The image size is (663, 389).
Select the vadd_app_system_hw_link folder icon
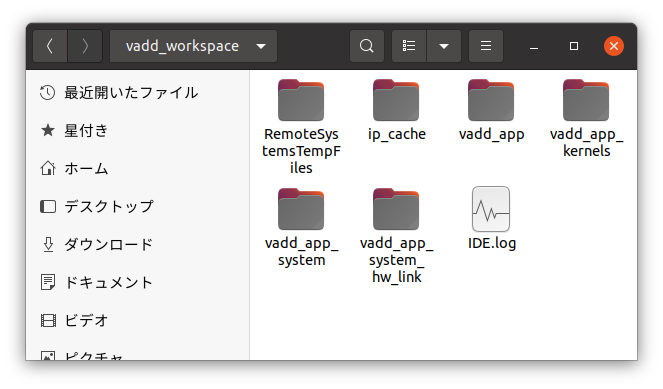[x=396, y=209]
